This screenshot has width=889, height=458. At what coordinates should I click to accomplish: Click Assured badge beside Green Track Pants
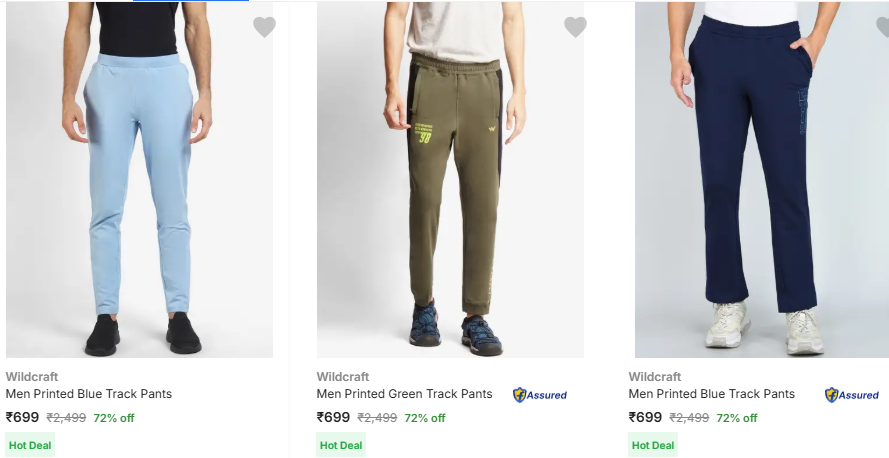point(540,395)
